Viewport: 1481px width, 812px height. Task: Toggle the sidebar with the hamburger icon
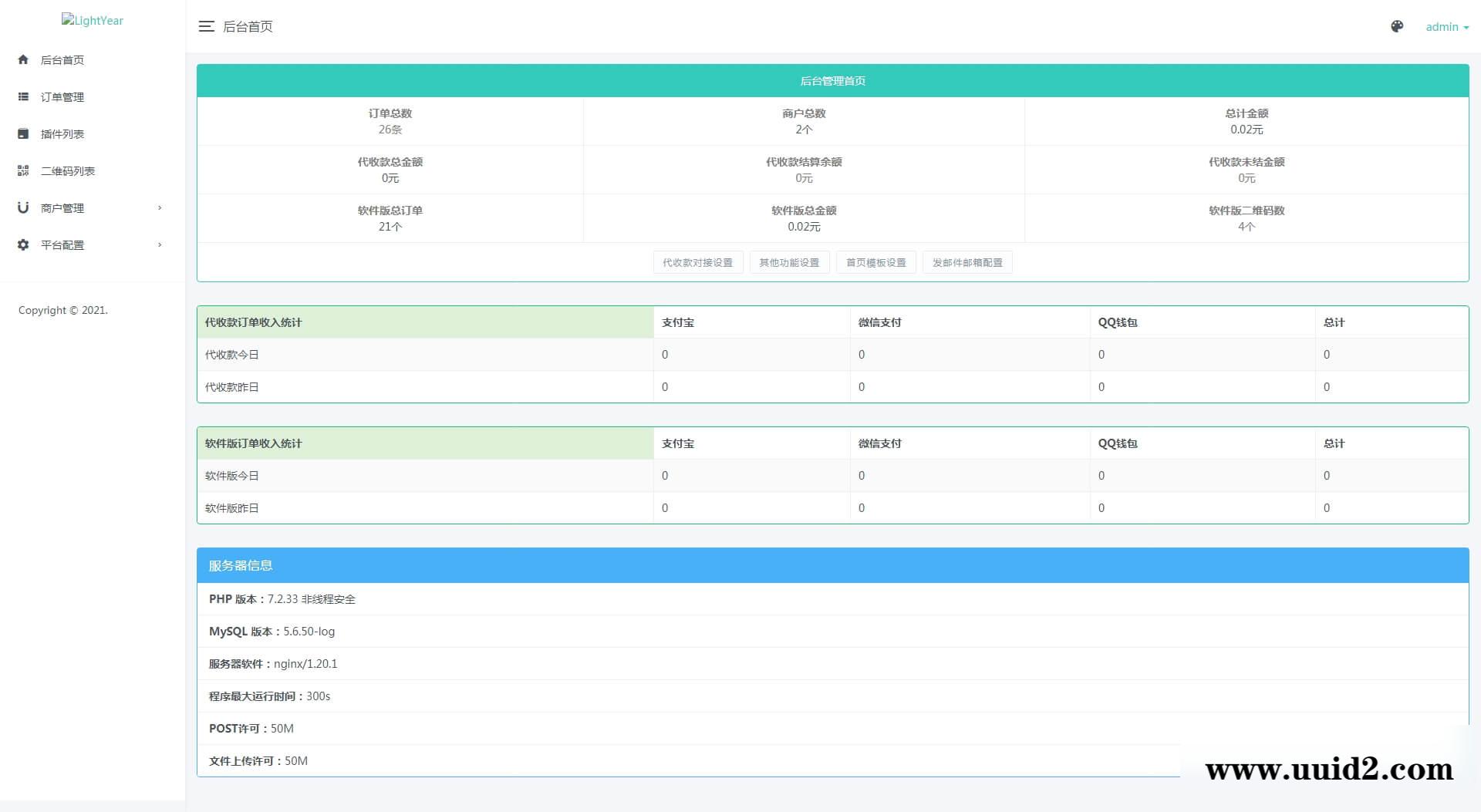pyautogui.click(x=206, y=26)
